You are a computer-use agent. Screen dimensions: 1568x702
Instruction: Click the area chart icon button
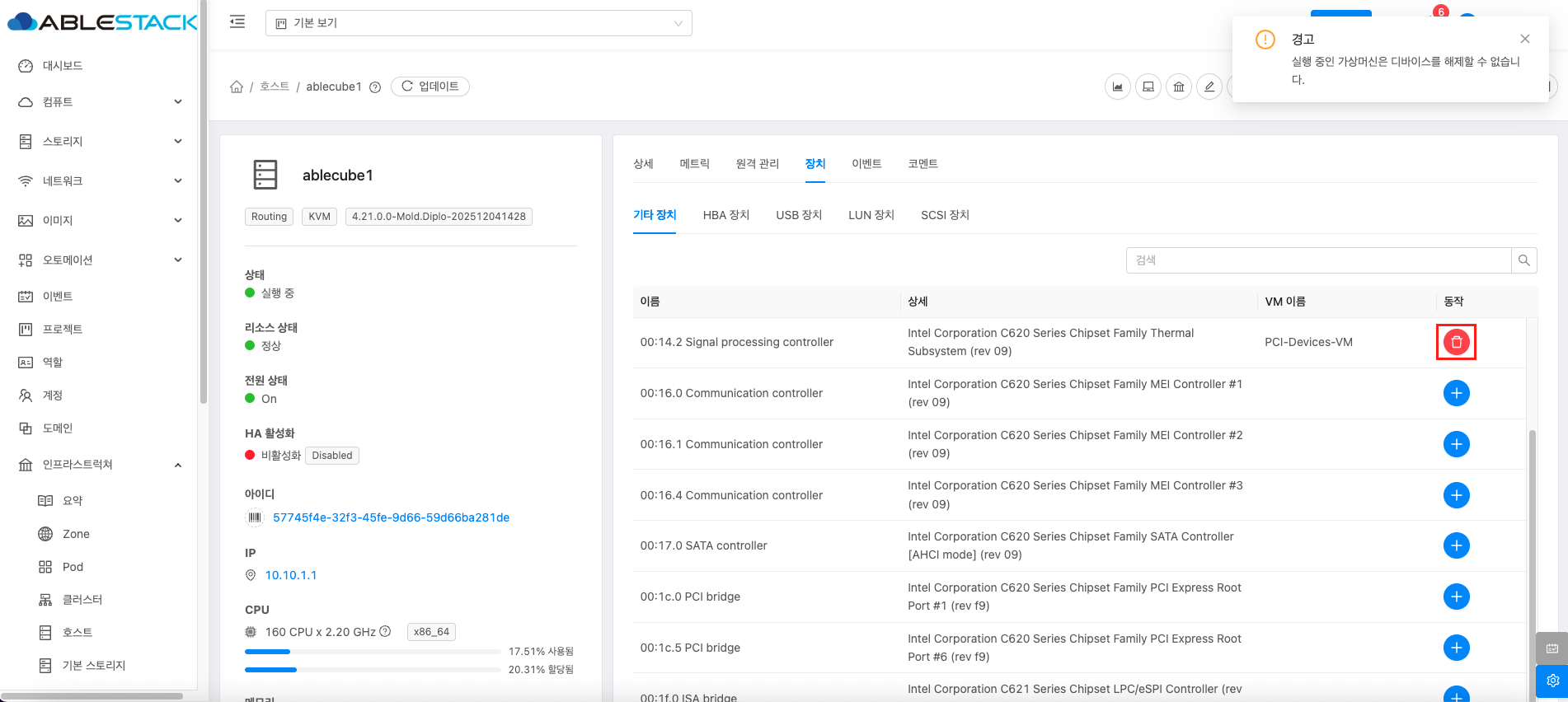(1117, 87)
